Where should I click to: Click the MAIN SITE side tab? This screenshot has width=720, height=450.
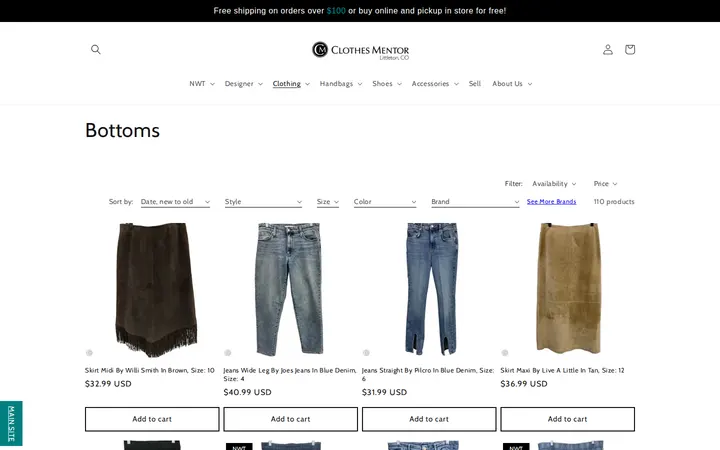pyautogui.click(x=11, y=423)
